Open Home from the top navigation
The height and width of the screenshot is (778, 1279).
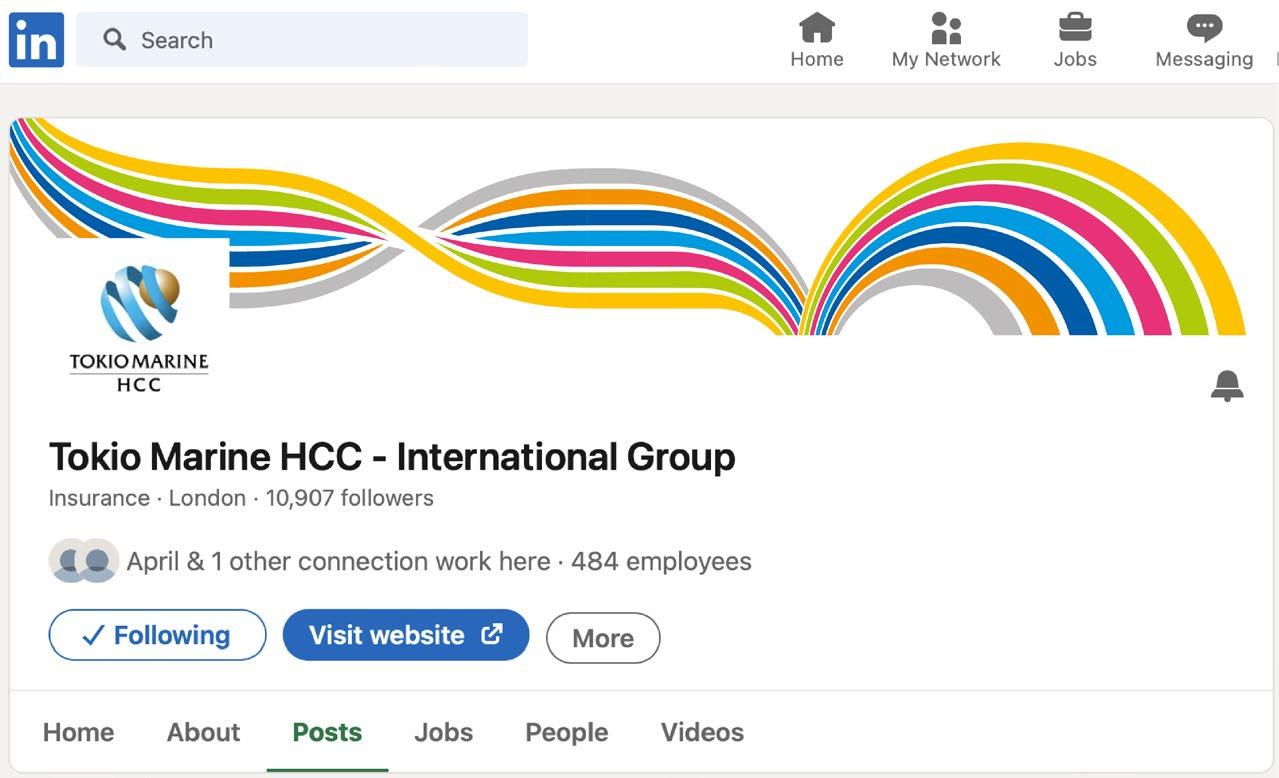tap(816, 41)
